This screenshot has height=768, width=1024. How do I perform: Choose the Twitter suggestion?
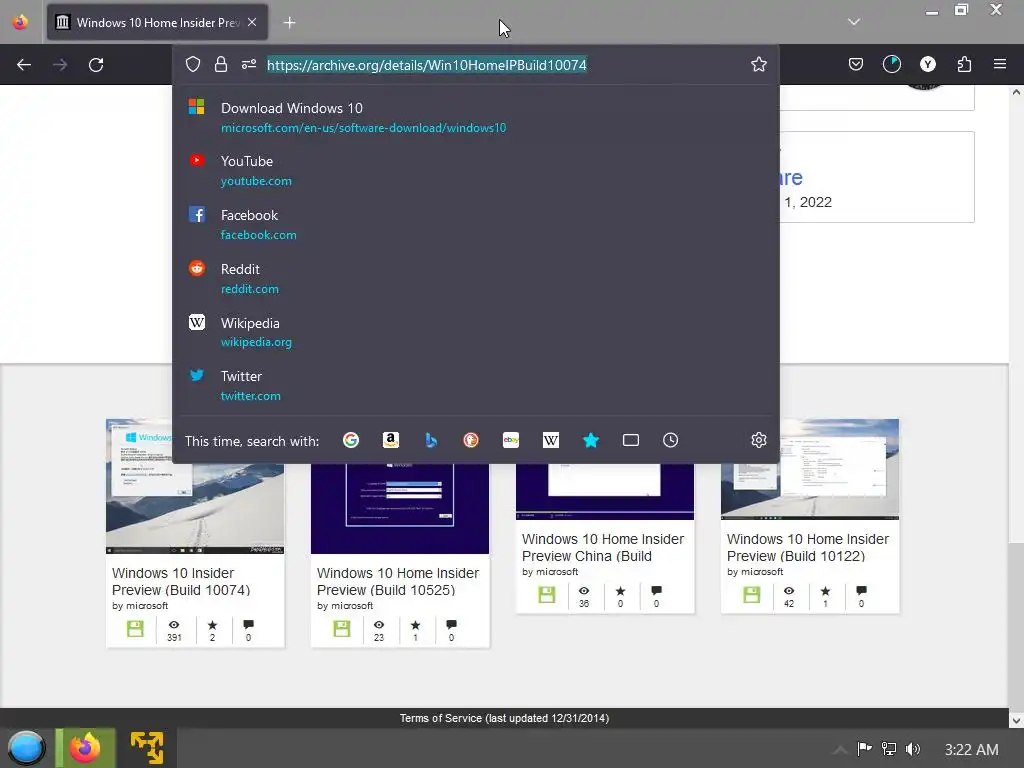(x=475, y=385)
